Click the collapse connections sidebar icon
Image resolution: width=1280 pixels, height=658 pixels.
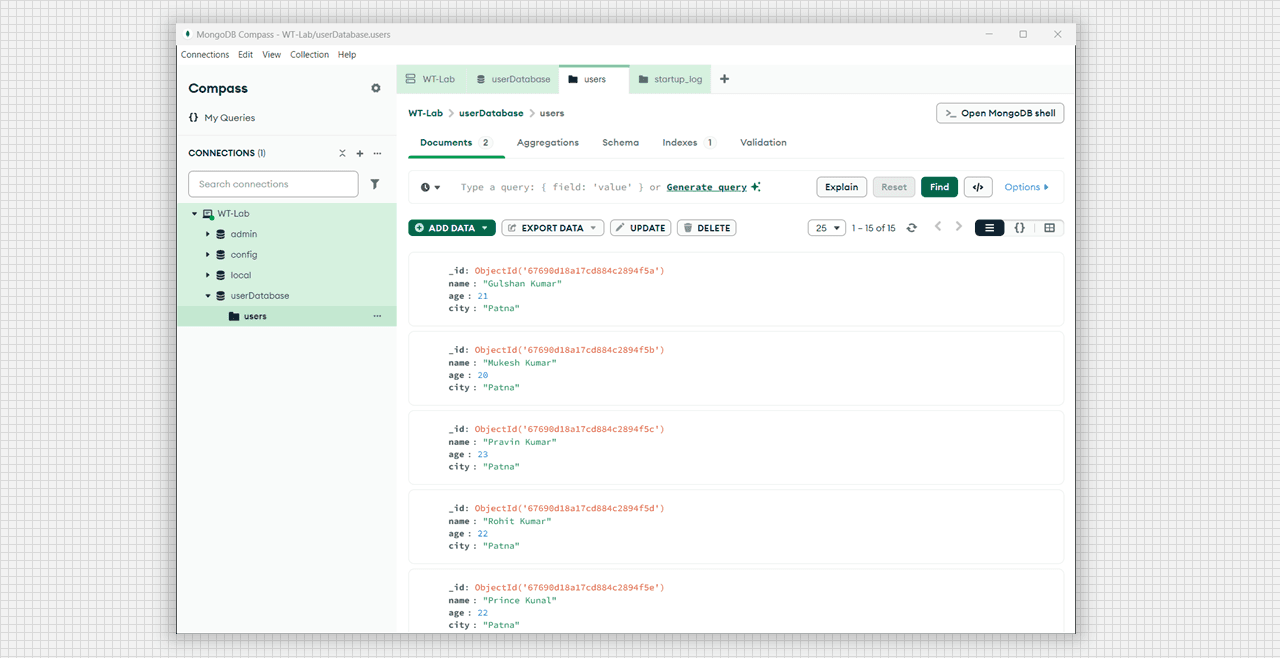(x=342, y=154)
